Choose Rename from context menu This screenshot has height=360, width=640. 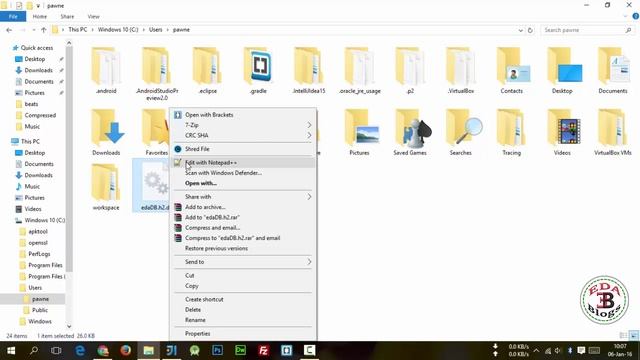point(243,320)
